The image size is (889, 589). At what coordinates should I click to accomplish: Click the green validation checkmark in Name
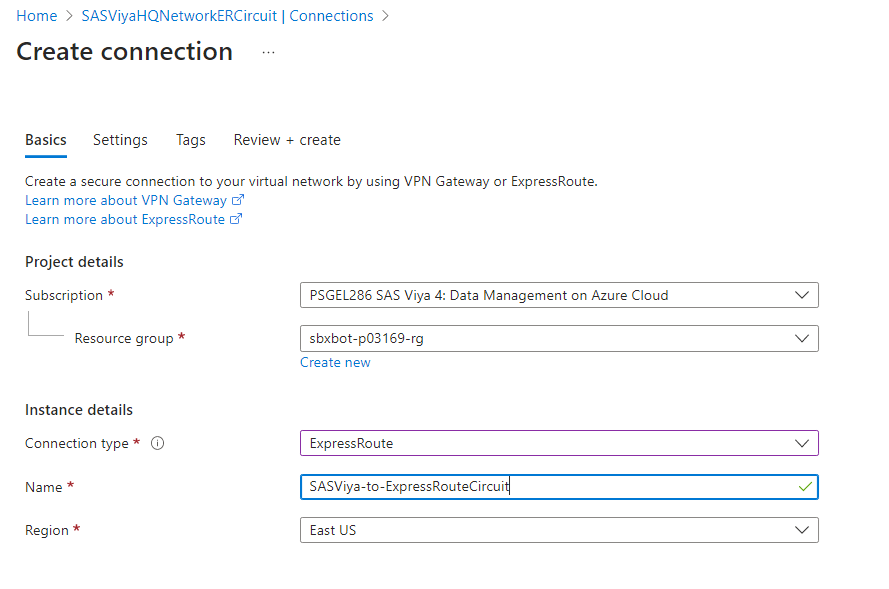(805, 487)
